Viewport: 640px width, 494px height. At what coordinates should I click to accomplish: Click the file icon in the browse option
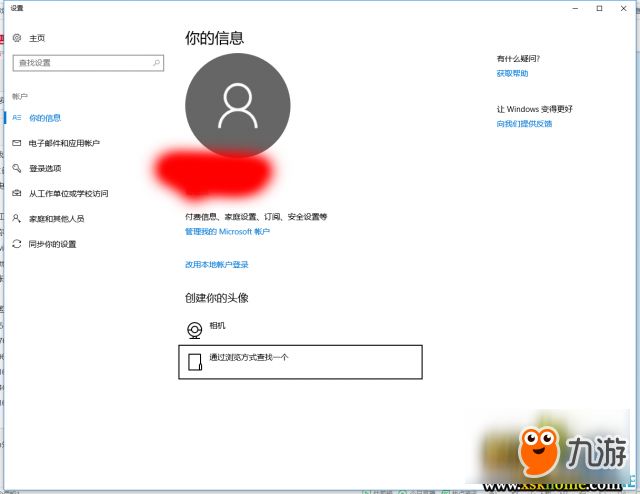click(194, 361)
